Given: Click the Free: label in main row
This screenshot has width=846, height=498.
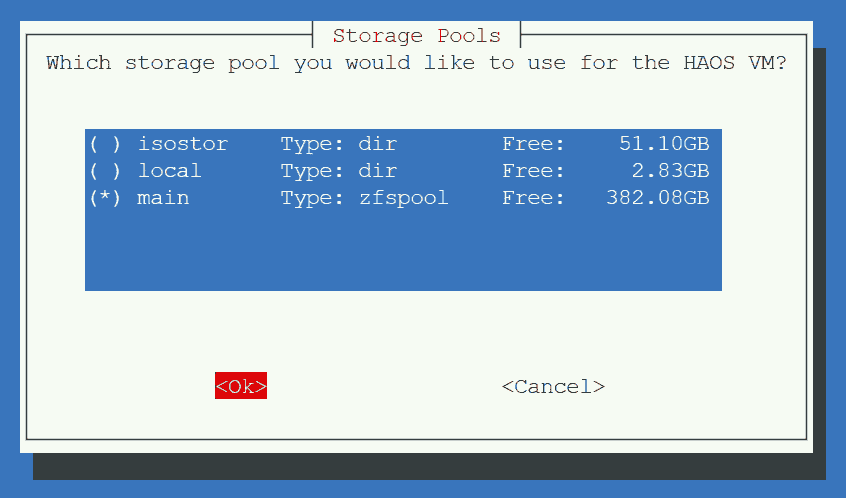Looking at the screenshot, I should pyautogui.click(x=533, y=198).
